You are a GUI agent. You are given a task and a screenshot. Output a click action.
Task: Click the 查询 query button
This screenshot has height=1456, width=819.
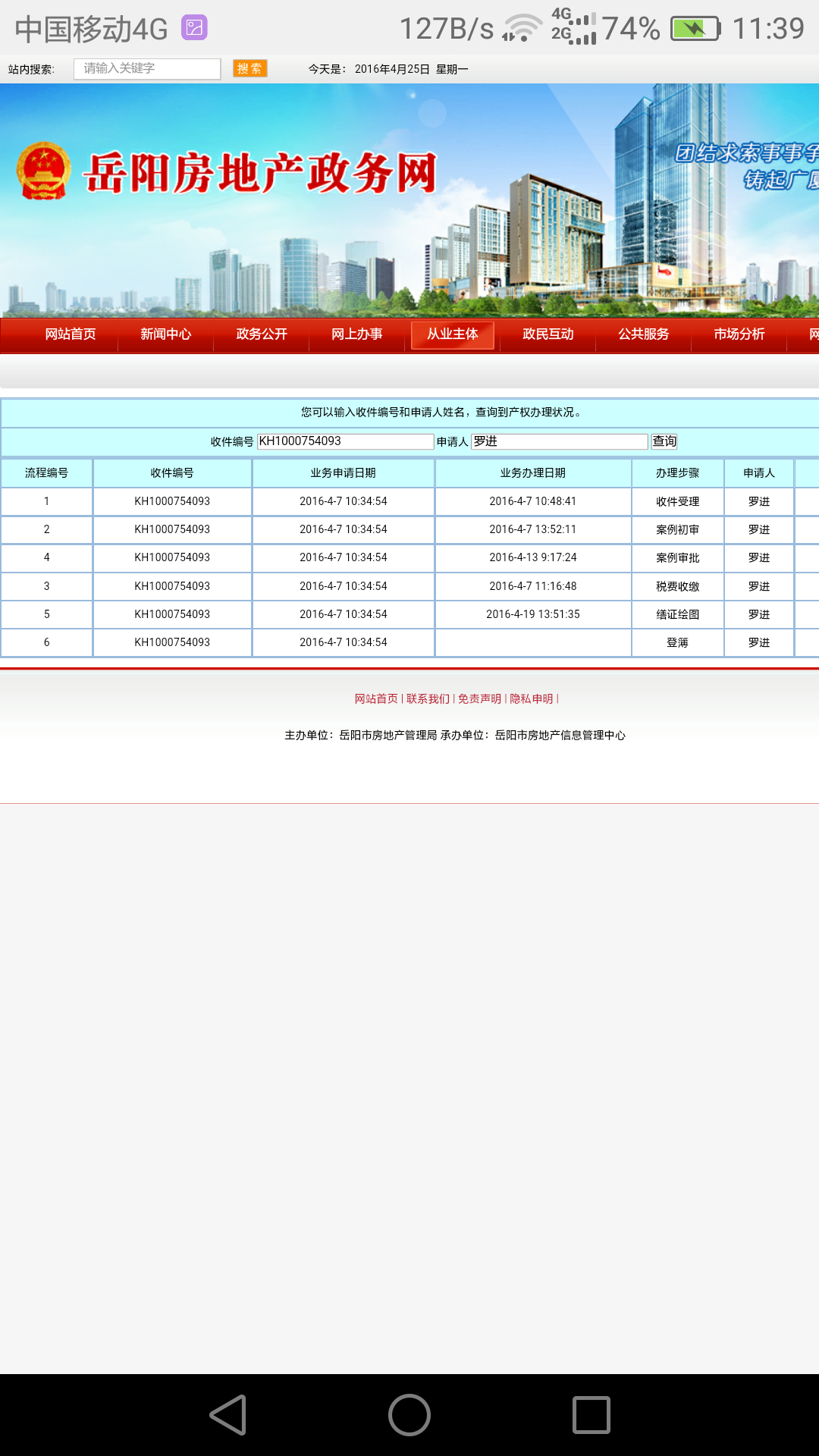tap(664, 441)
